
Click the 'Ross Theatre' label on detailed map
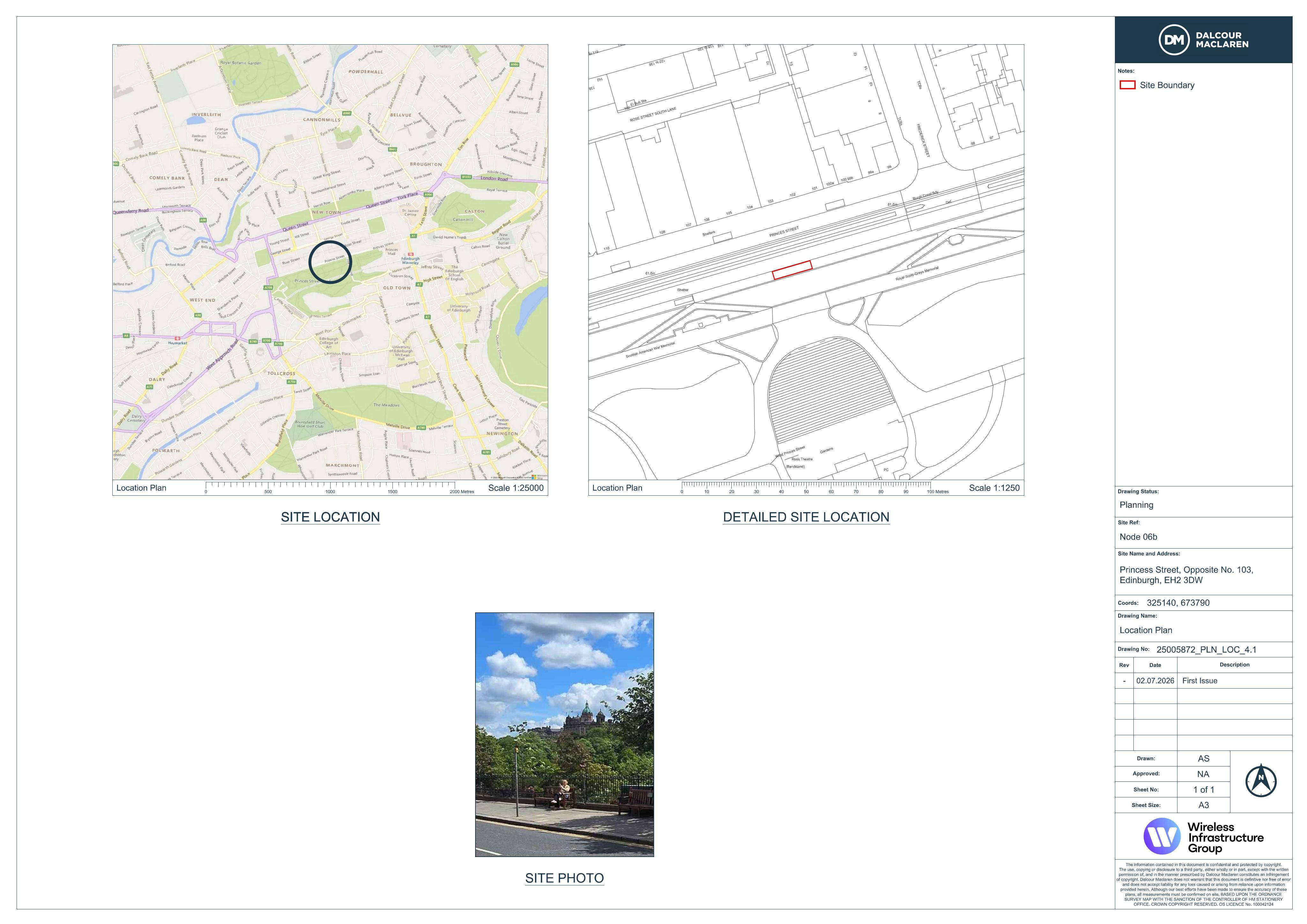[802, 459]
